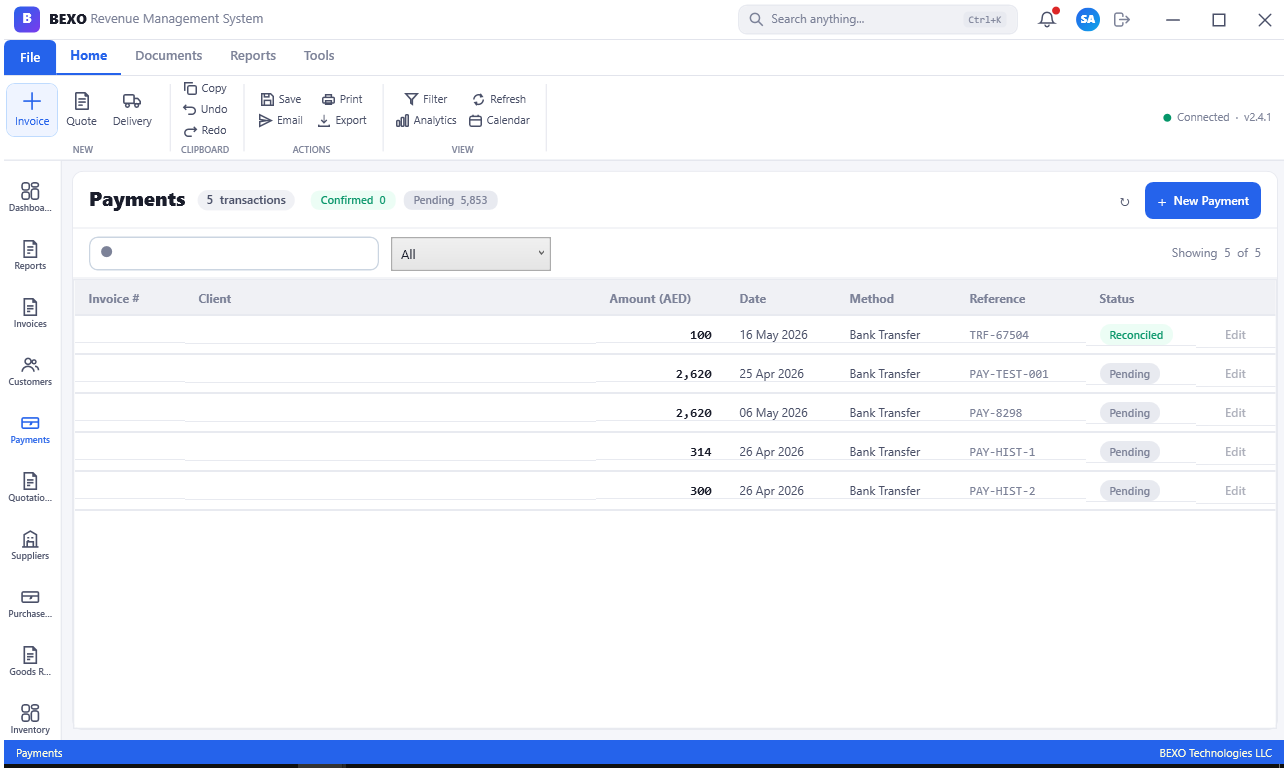Edit the TRF-67504 payment row

point(1235,335)
